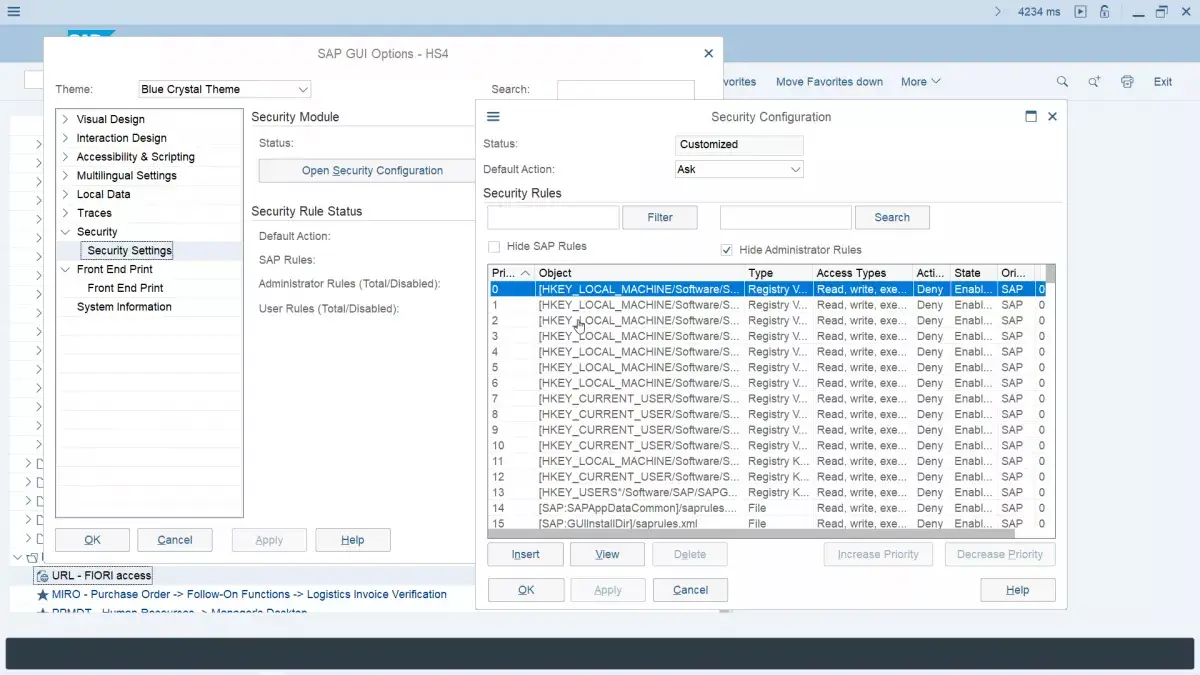The height and width of the screenshot is (675, 1200).
Task: Click OK in the SAP GUI Options dialog
Action: (92, 540)
